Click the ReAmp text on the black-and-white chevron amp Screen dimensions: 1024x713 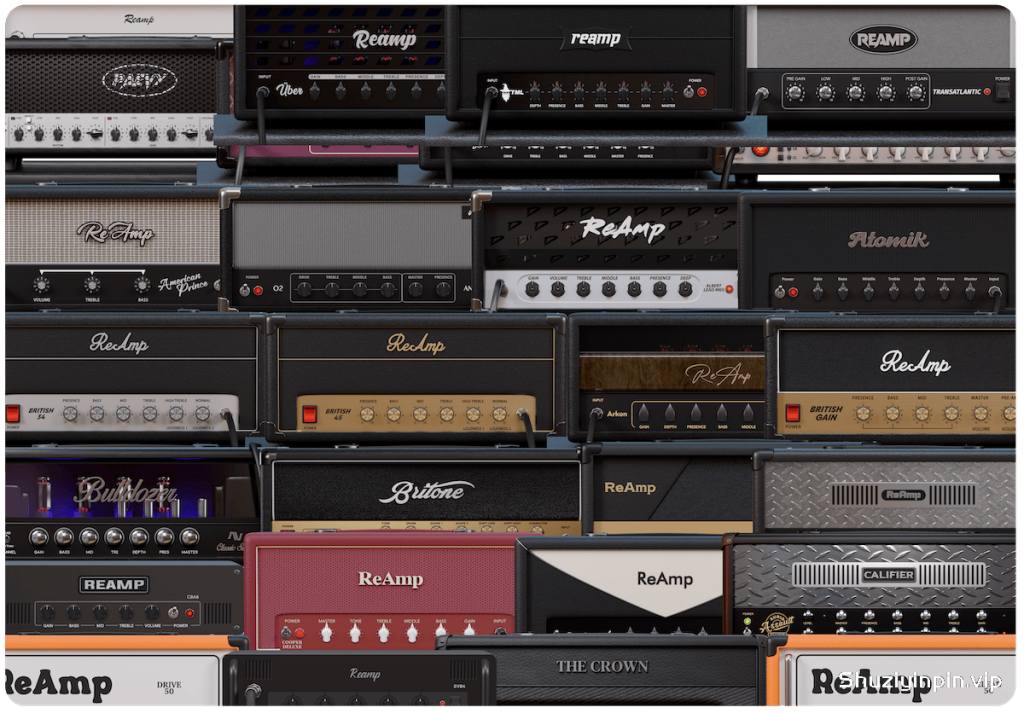pyautogui.click(x=665, y=578)
